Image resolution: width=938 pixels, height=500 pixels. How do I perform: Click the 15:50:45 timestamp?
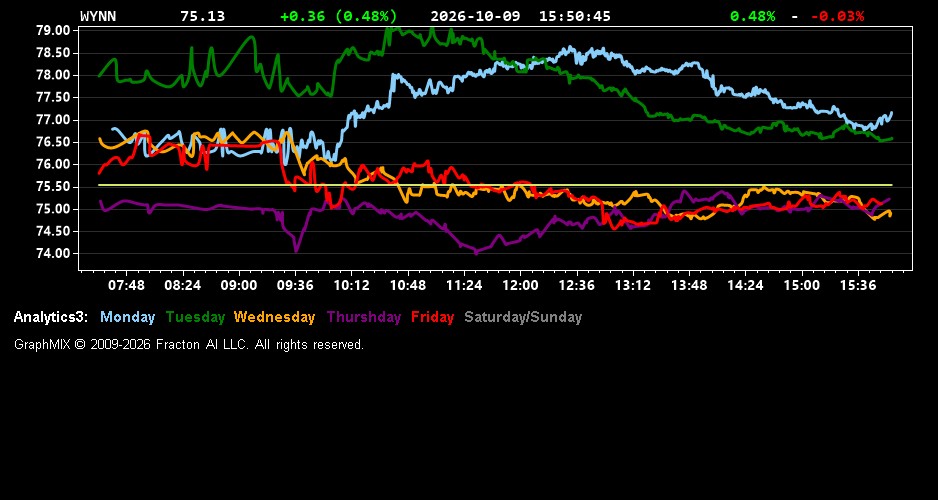pos(575,16)
